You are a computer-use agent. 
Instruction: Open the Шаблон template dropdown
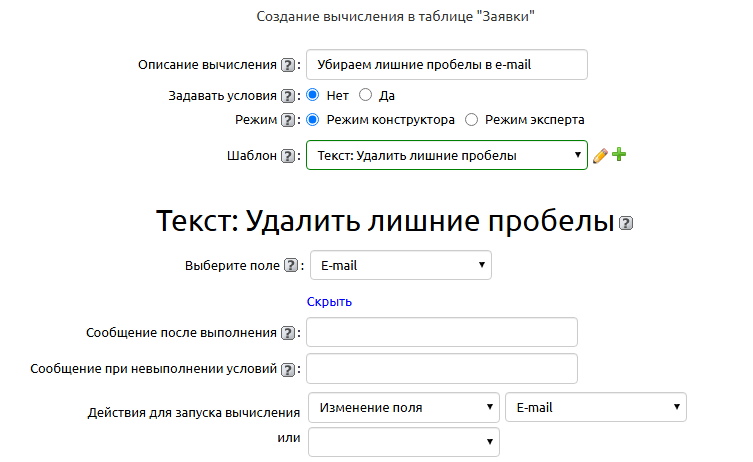(x=446, y=155)
